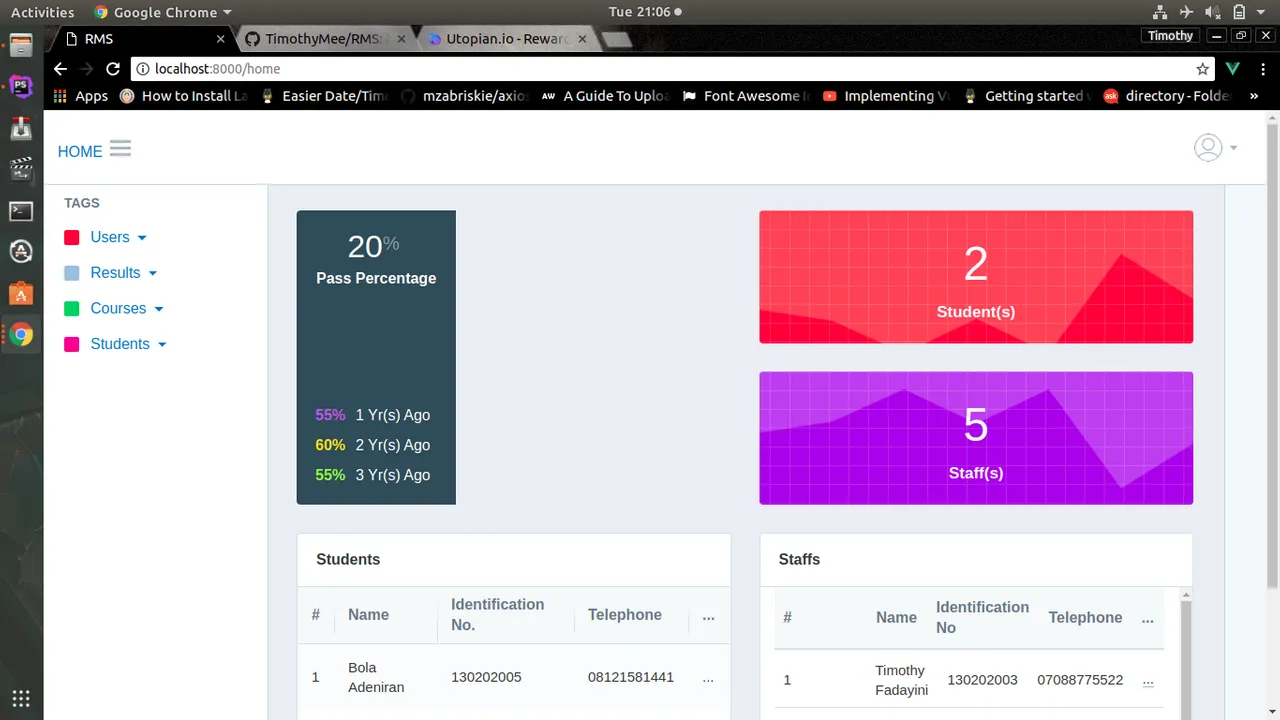Open the mzabriskie/axios bookmark
Viewport: 1280px width, 720px height.
tap(465, 96)
